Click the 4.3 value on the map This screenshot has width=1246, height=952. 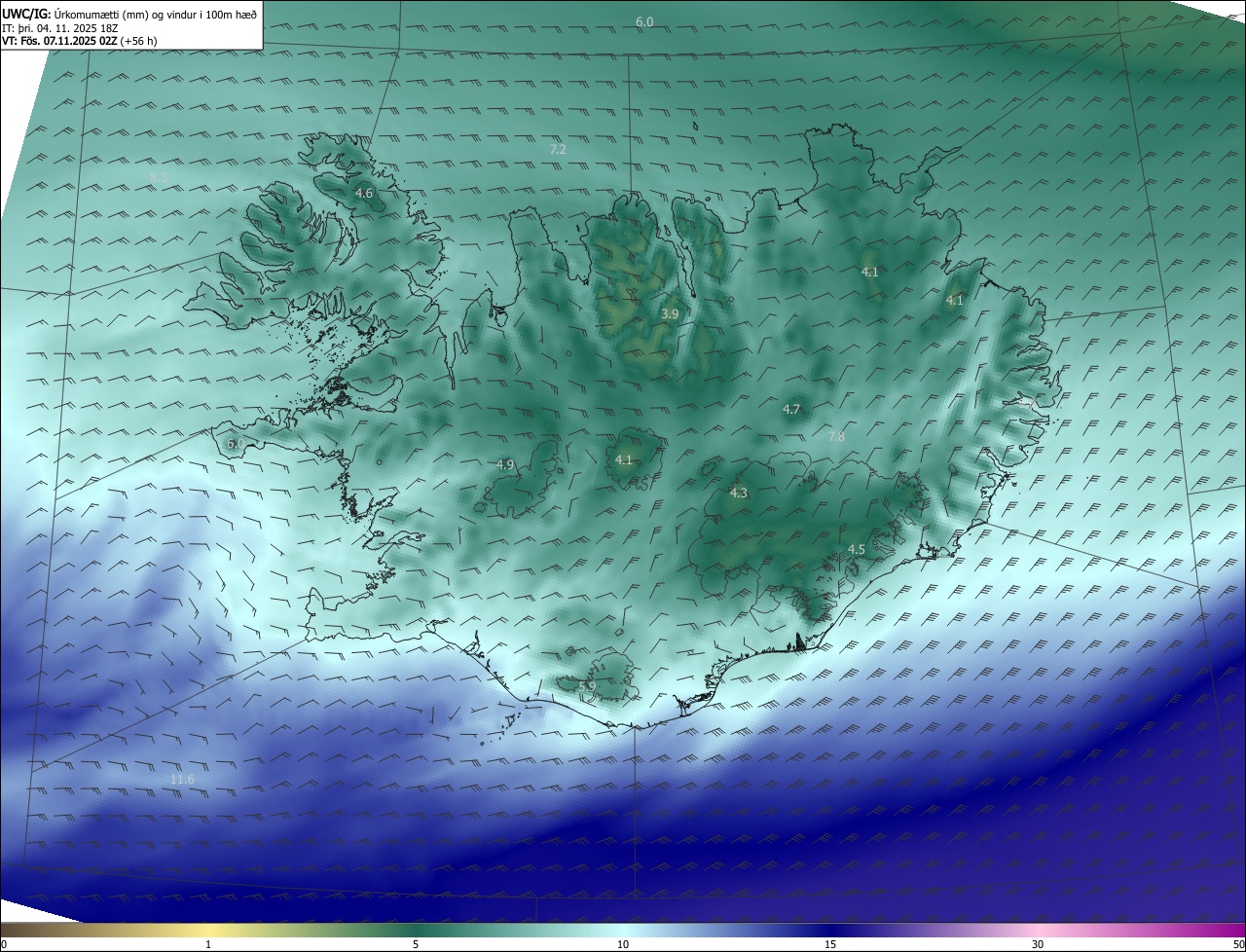tap(739, 494)
